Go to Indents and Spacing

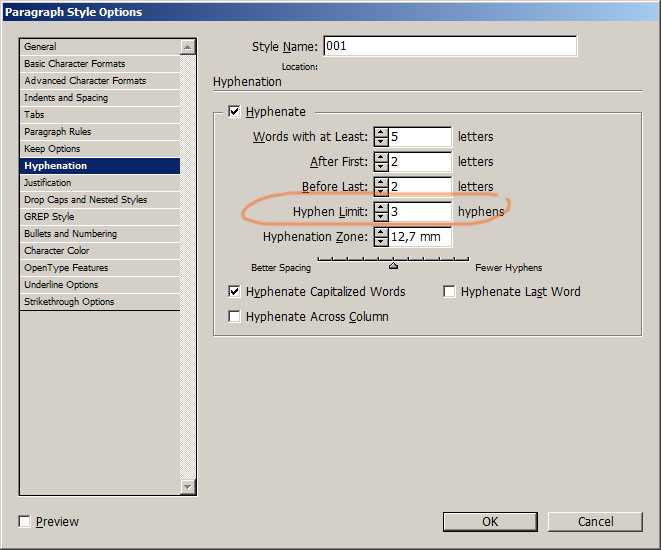point(100,98)
